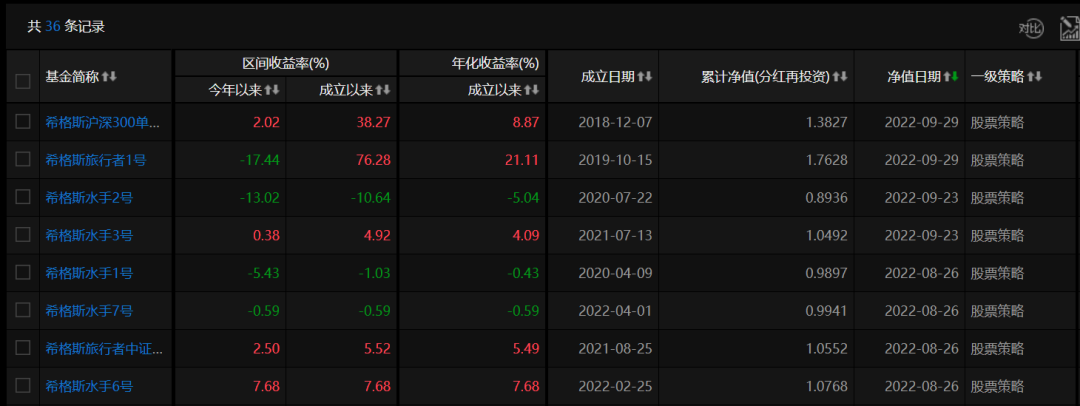The height and width of the screenshot is (406, 1080).
Task: Select the net value 0.9941 cell
Action: [827, 311]
